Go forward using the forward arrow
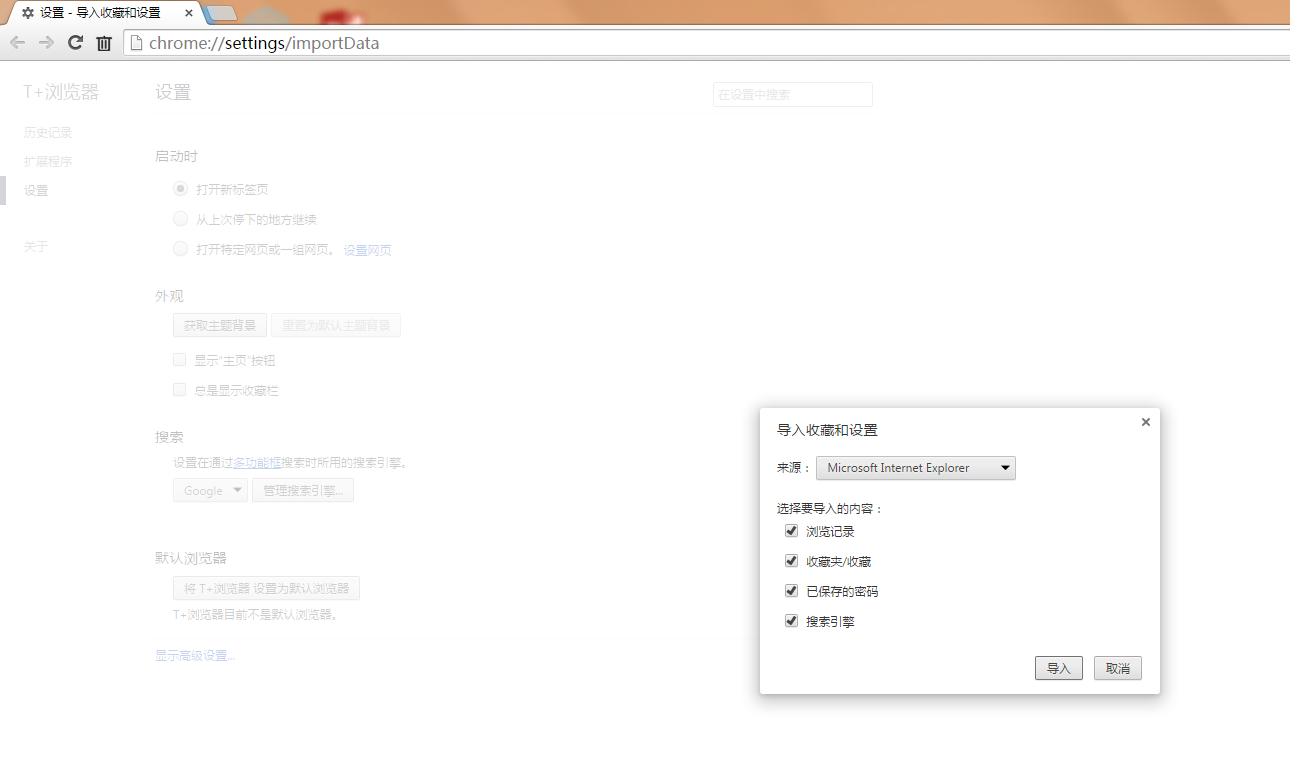The width and height of the screenshot is (1290, 782). coord(46,43)
